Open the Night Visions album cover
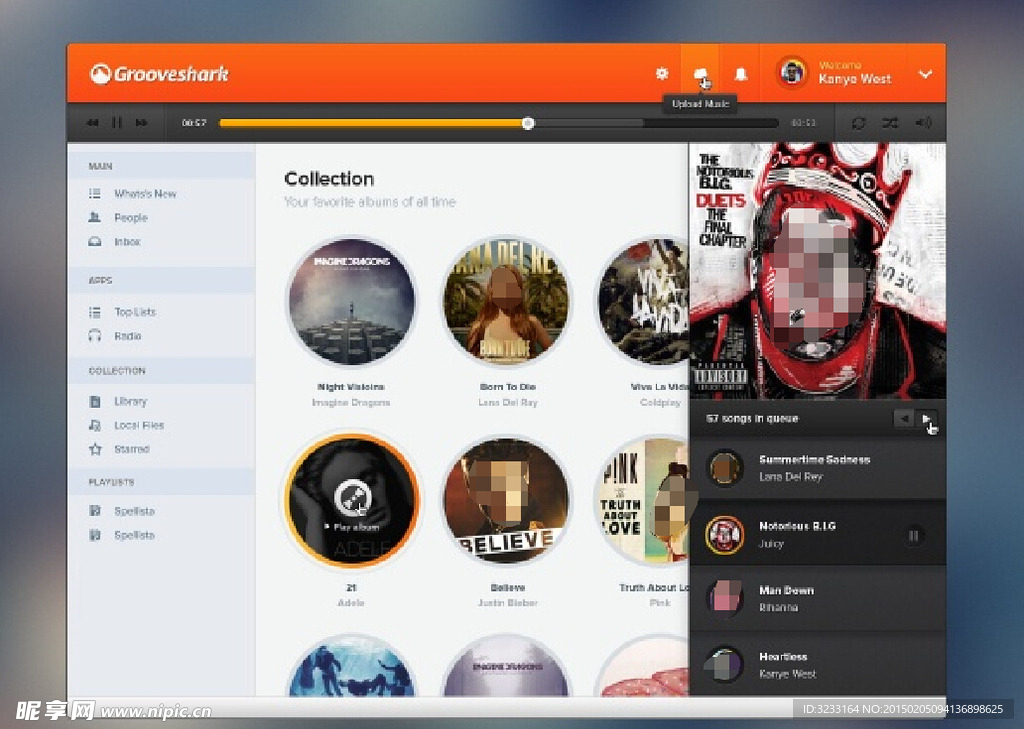Viewport: 1024px width, 729px height. coord(351,302)
